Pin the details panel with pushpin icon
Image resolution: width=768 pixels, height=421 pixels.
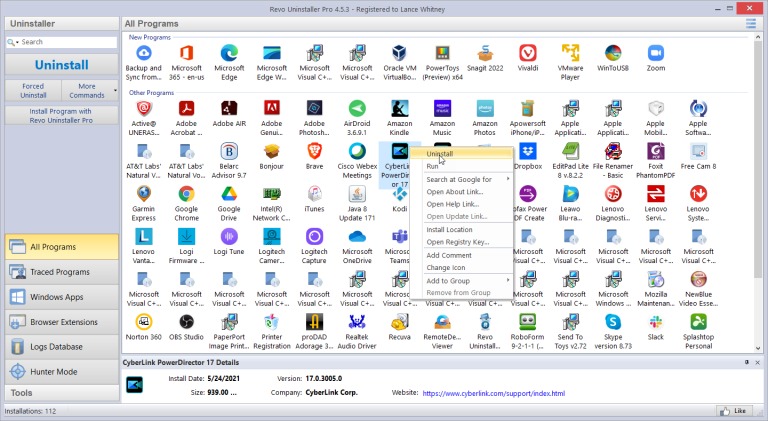coord(746,362)
